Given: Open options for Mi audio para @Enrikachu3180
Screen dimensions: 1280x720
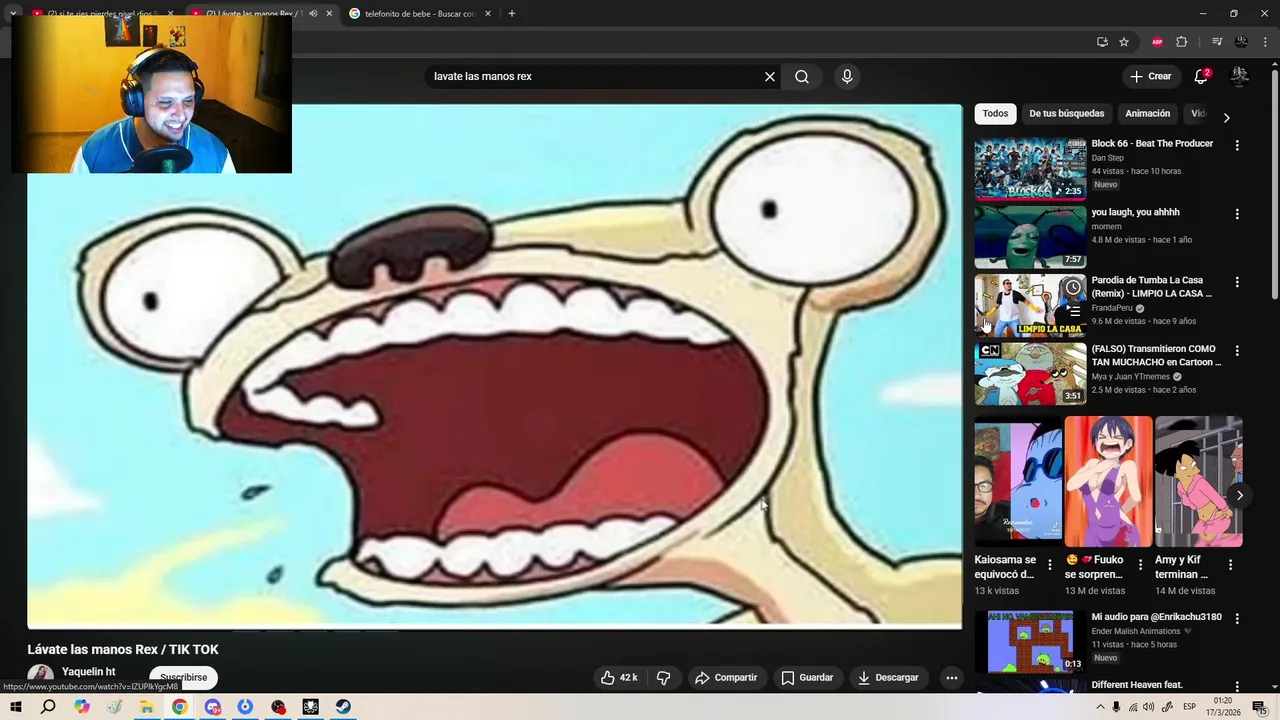Looking at the screenshot, I should [1237, 619].
